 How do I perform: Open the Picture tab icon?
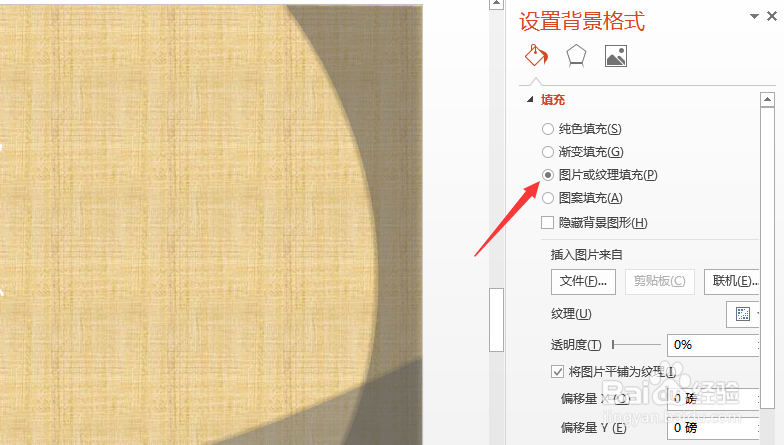click(616, 56)
